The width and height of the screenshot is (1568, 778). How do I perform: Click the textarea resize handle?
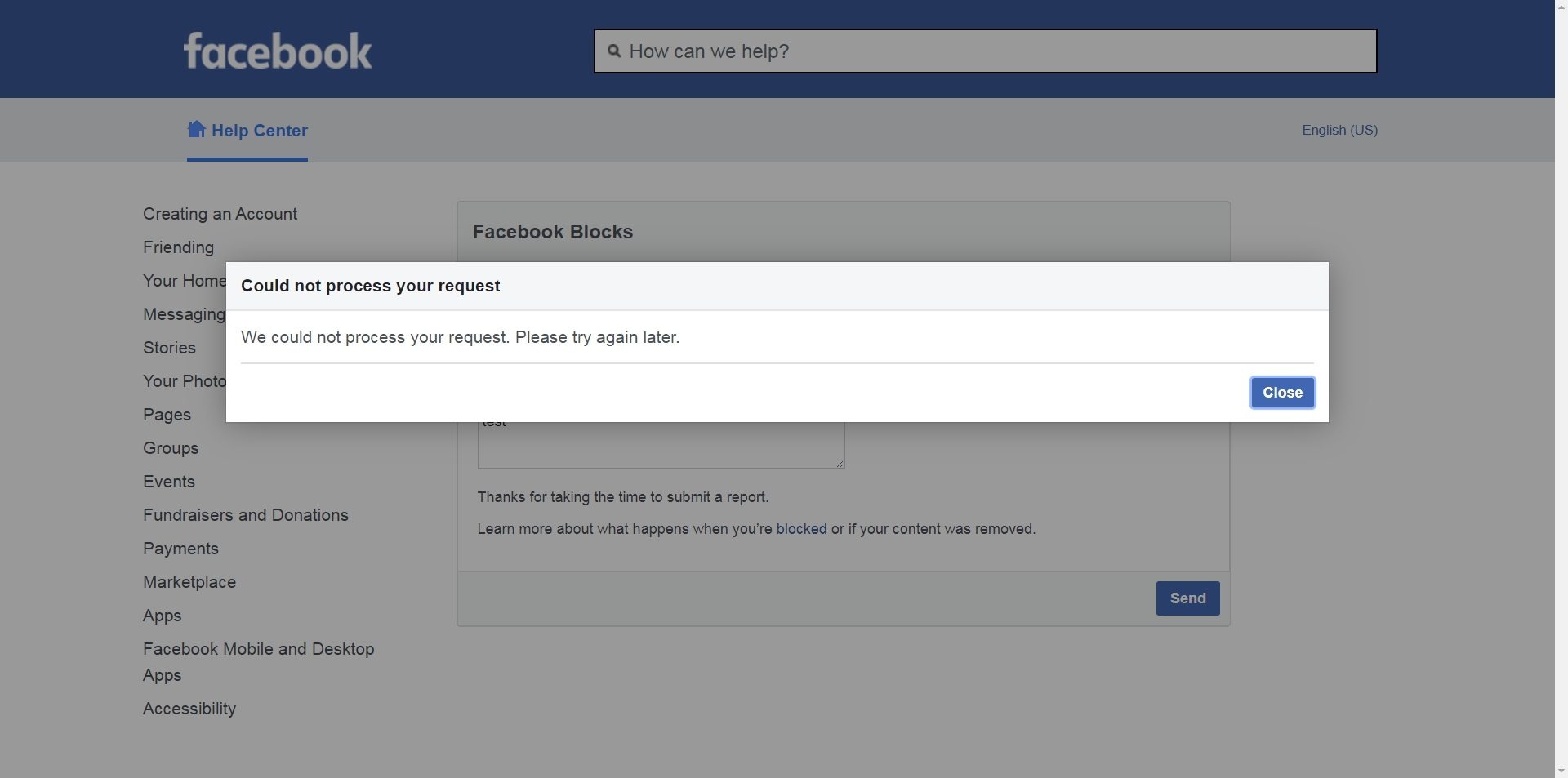coord(839,463)
